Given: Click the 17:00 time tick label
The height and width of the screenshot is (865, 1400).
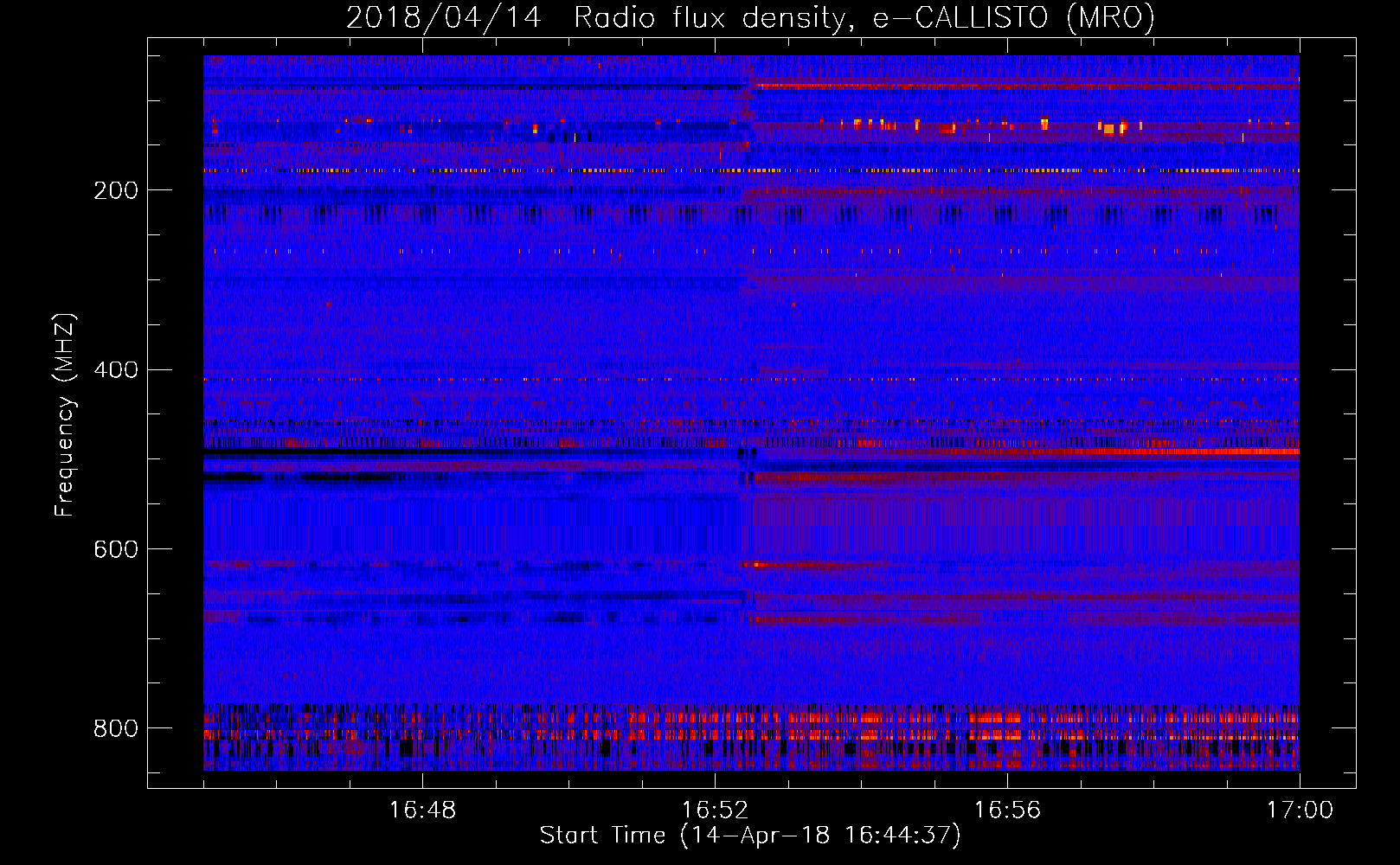Looking at the screenshot, I should (x=1300, y=811).
